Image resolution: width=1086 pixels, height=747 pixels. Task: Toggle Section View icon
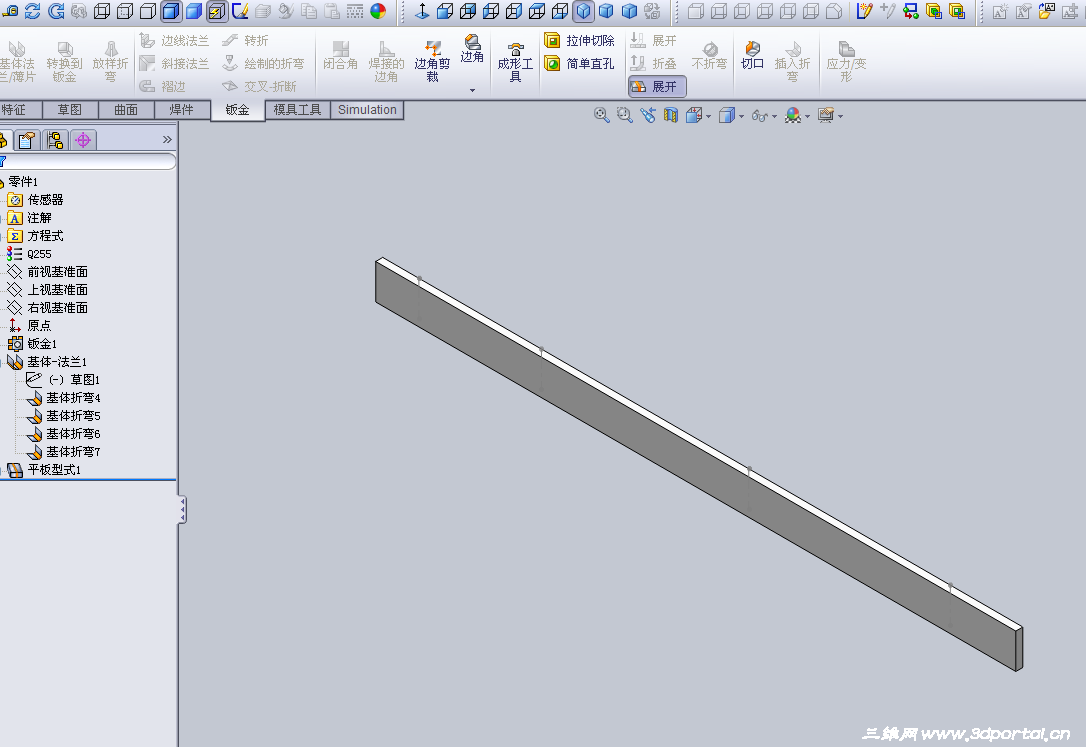[x=670, y=116]
